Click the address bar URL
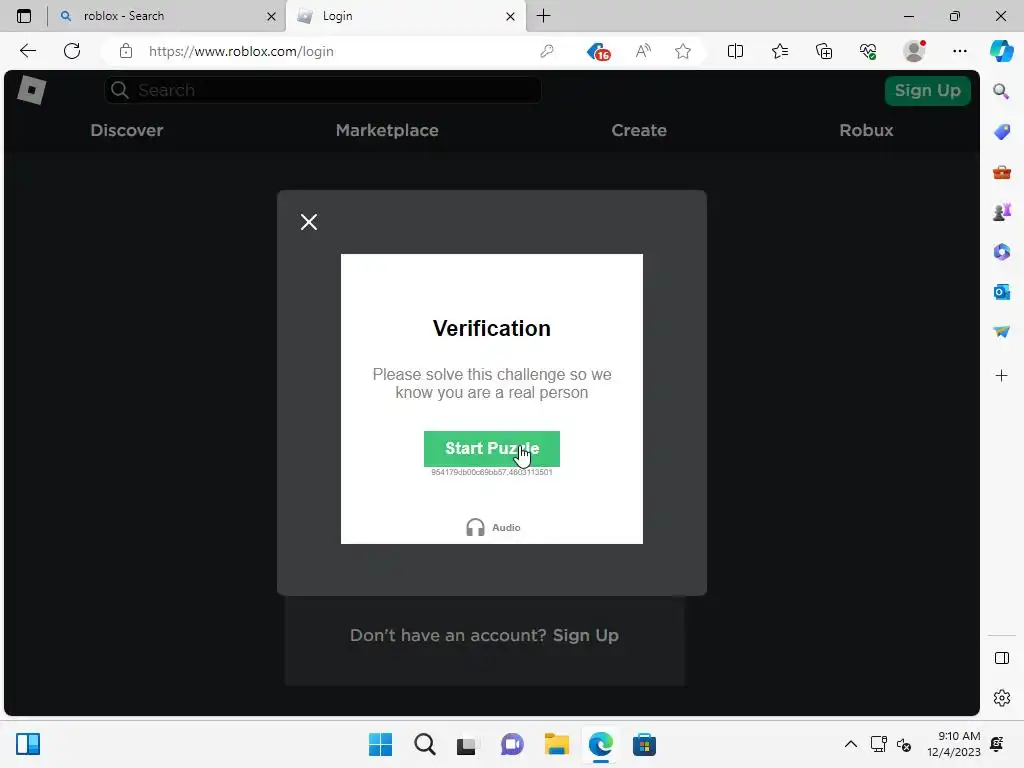The height and width of the screenshot is (768, 1024). point(241,51)
